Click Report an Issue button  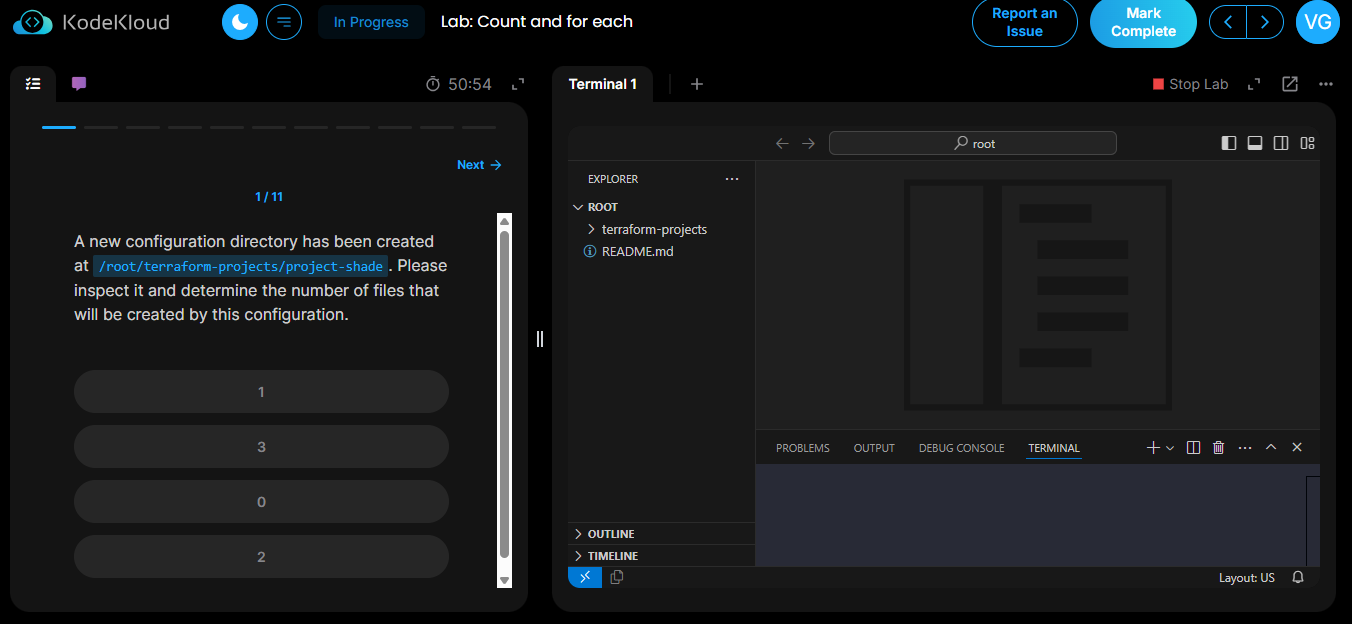1024,22
